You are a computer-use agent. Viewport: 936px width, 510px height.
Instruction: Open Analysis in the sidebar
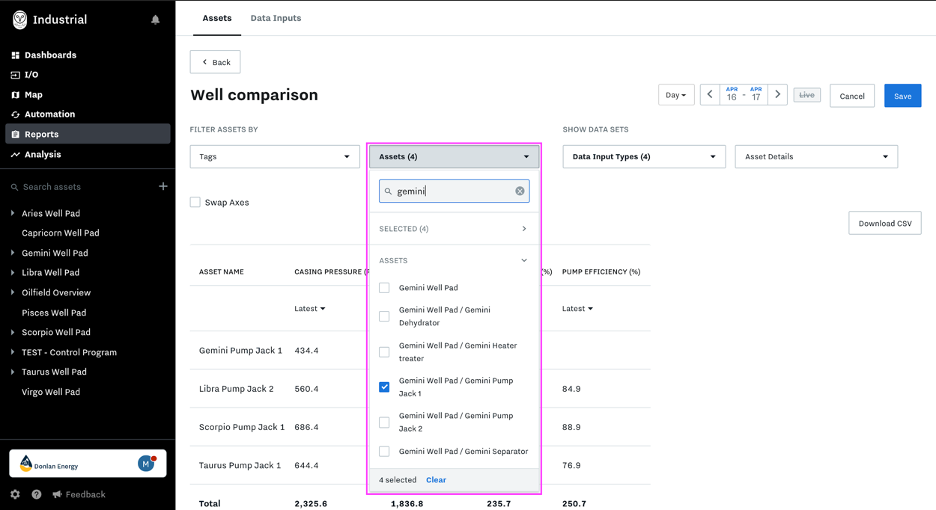[x=42, y=154]
